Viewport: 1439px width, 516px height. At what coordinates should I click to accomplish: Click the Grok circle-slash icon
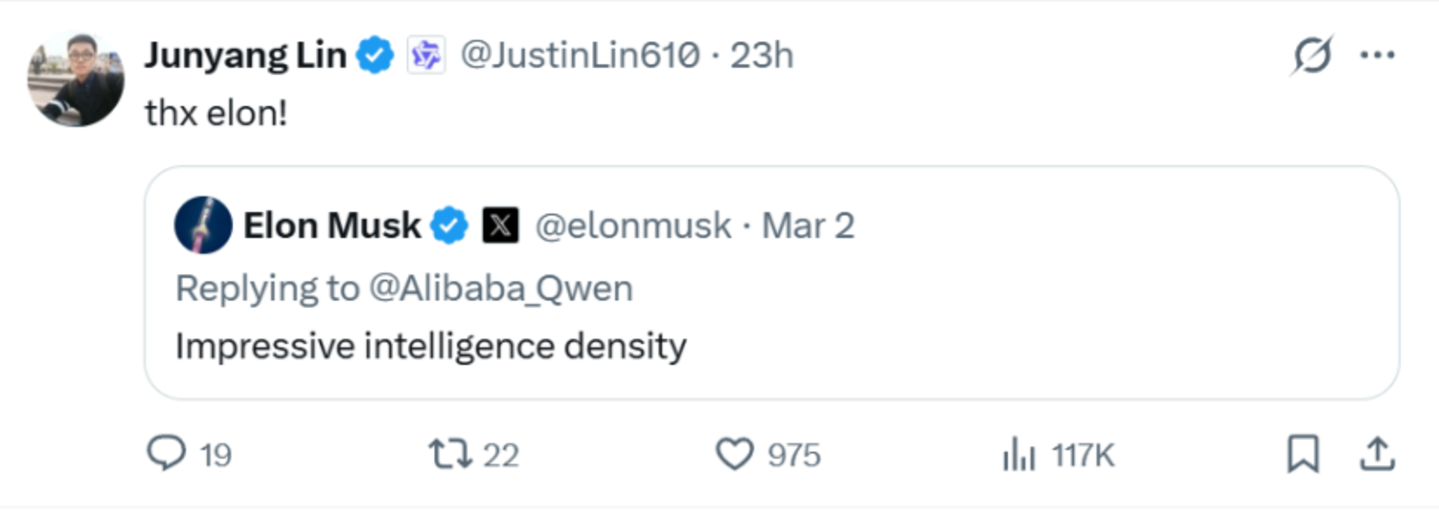[x=1311, y=56]
